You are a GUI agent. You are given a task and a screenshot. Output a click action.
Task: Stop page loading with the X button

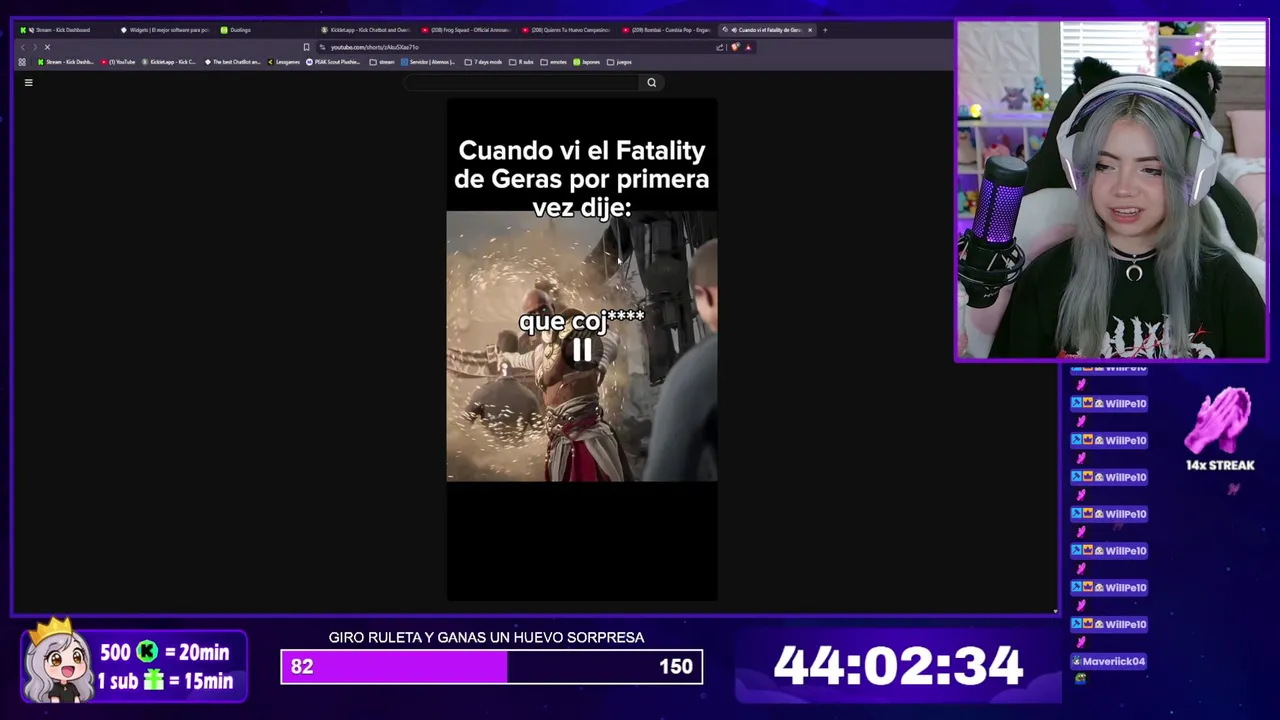tap(47, 47)
